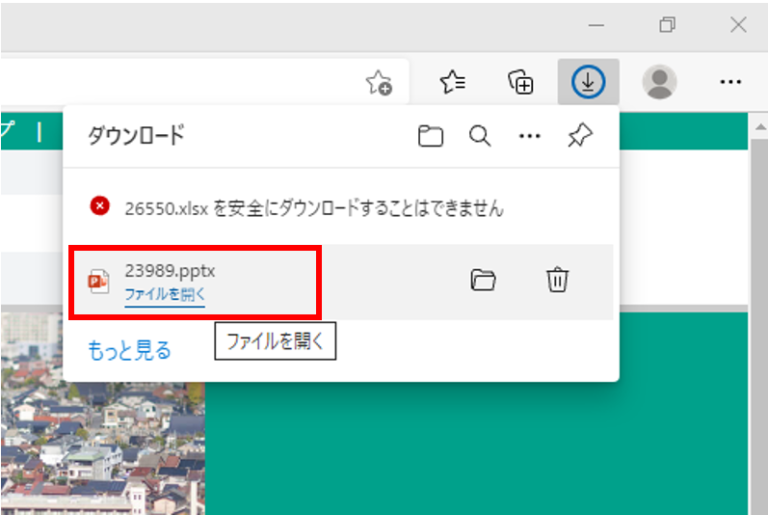This screenshot has height=515, width=768.
Task: Click the ファイルを開く link under 23989.pptx
Action: pos(165,294)
